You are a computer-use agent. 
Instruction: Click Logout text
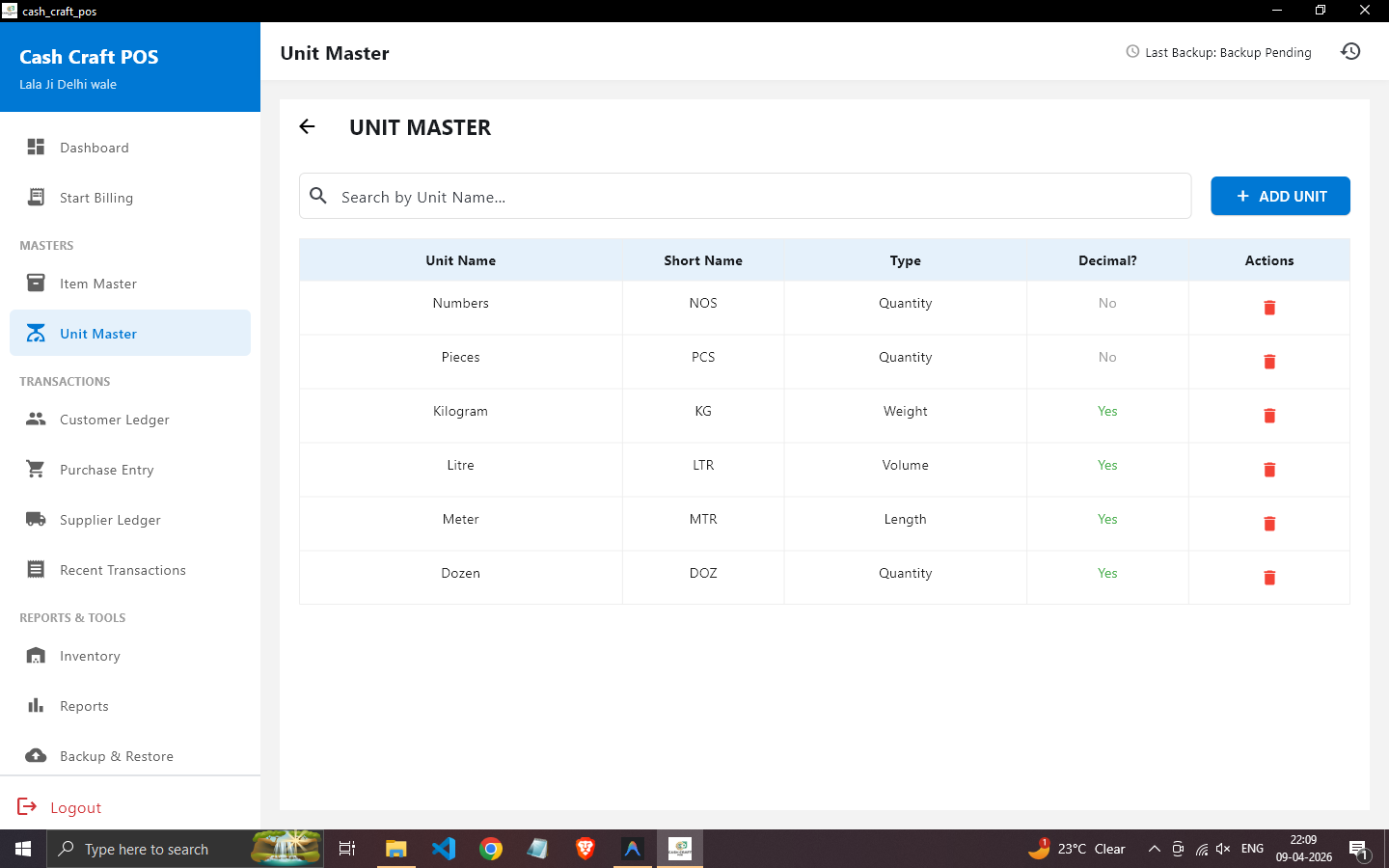[x=75, y=808]
